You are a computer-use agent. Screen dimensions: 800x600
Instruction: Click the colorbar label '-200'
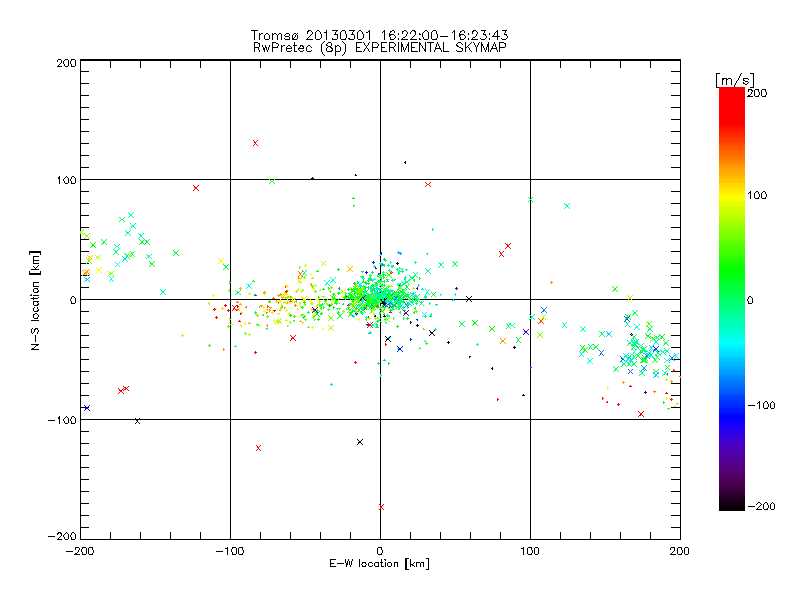click(761, 506)
